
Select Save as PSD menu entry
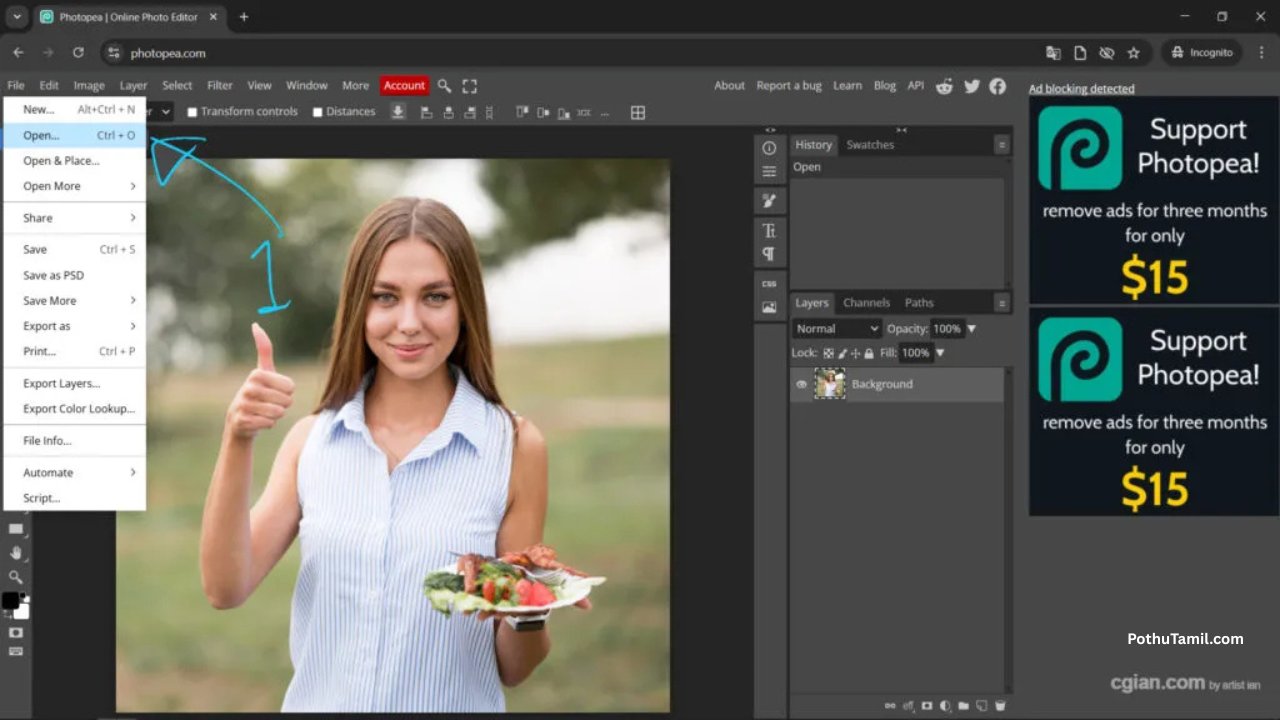pos(75,275)
